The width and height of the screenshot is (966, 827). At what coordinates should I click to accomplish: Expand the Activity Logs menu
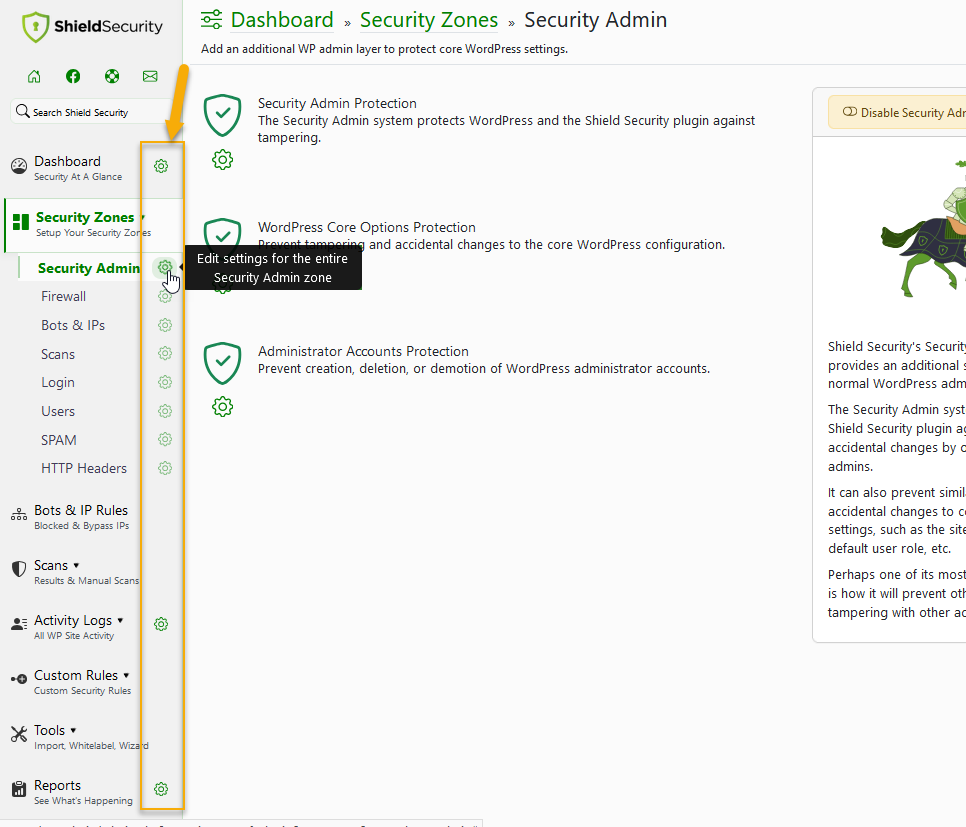click(78, 627)
